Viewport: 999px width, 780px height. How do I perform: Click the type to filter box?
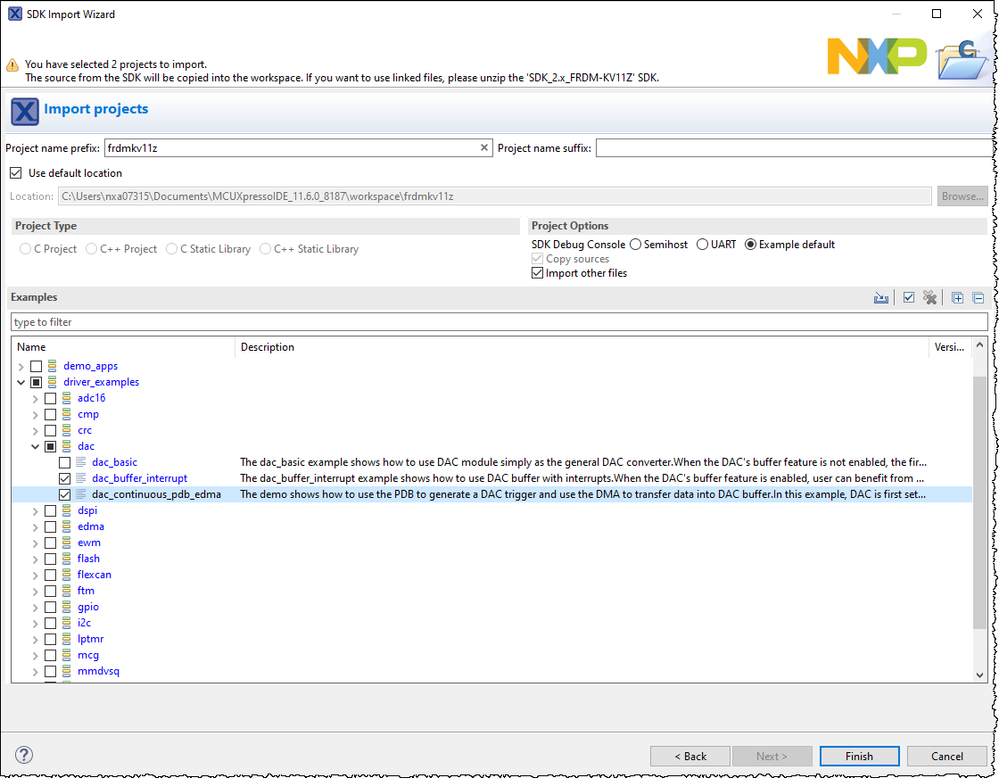click(x=499, y=322)
